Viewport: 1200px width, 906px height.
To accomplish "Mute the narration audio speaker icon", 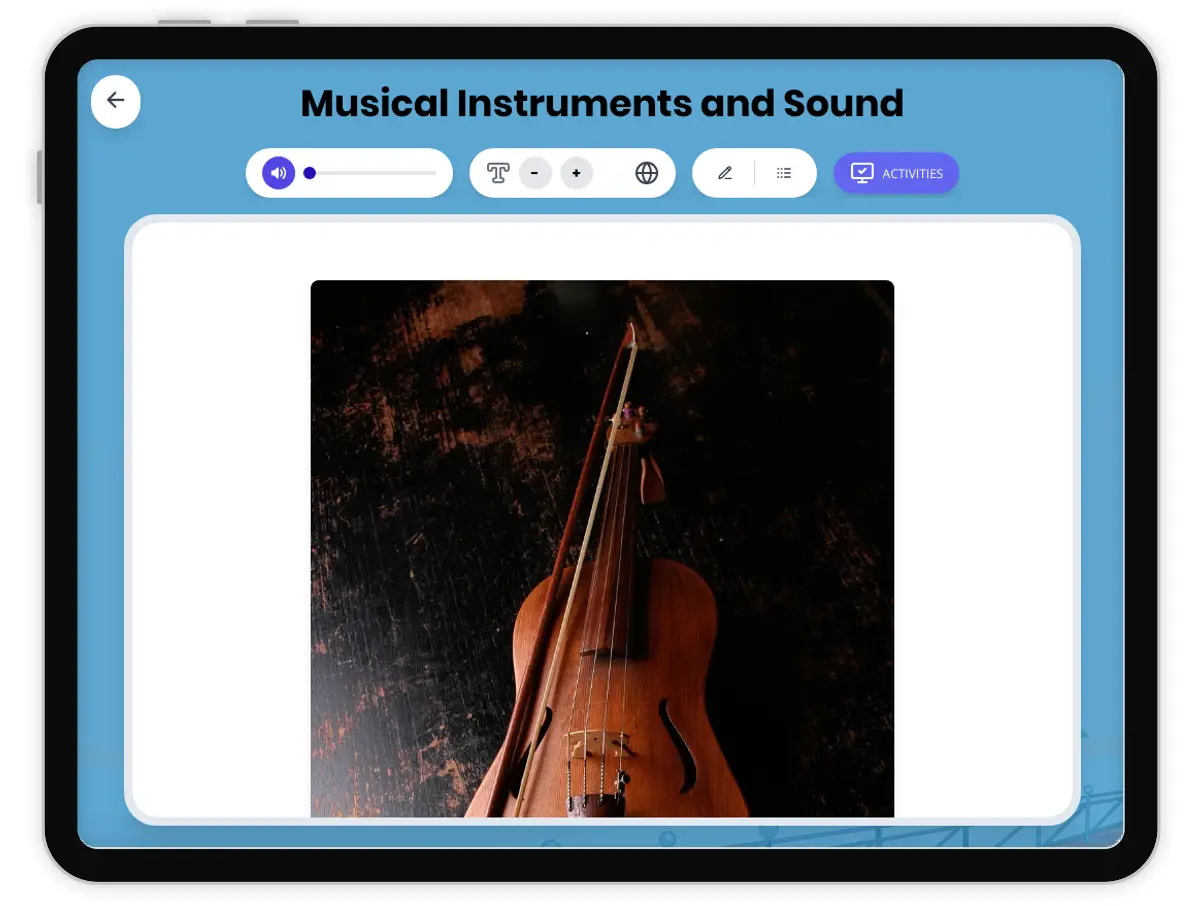I will (x=277, y=172).
